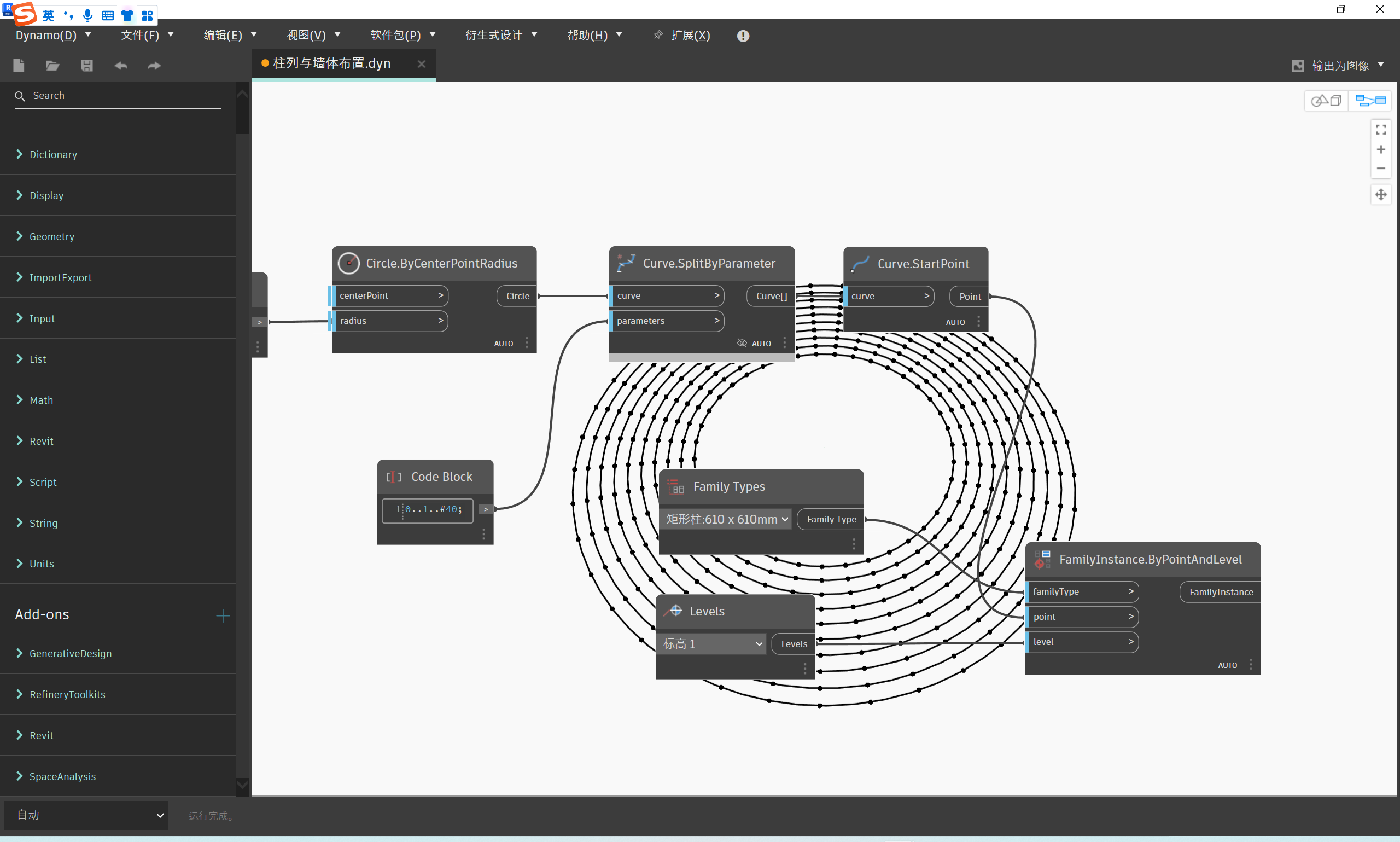
Task: Toggle radius input port on Circle node
Action: (x=389, y=321)
